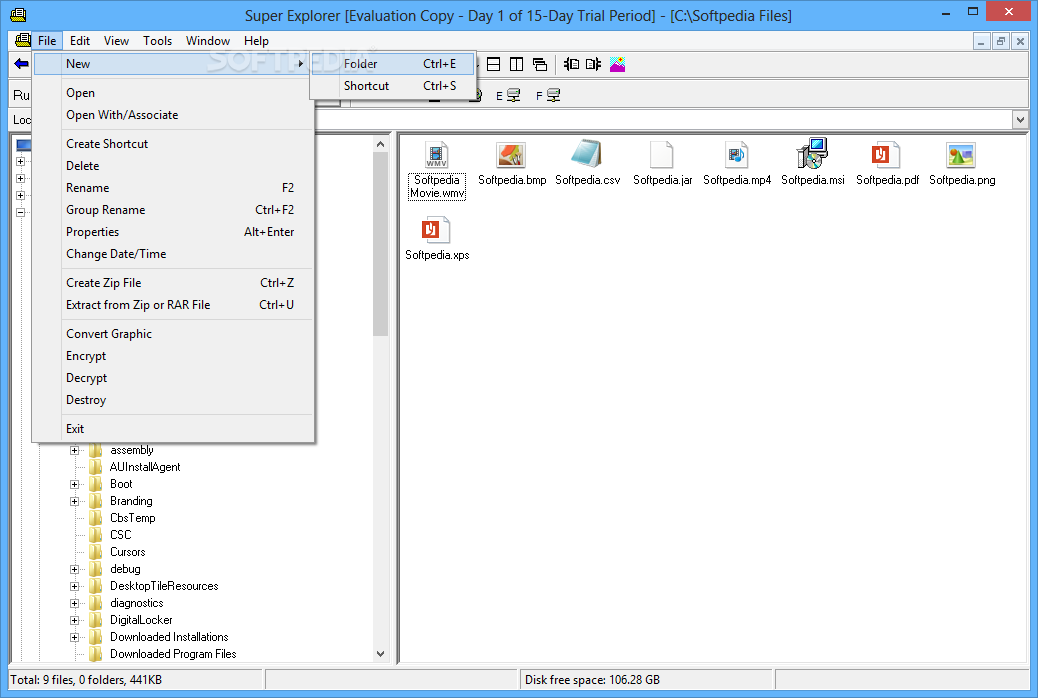Restore the inner document window button
The height and width of the screenshot is (698, 1038).
coord(1000,41)
